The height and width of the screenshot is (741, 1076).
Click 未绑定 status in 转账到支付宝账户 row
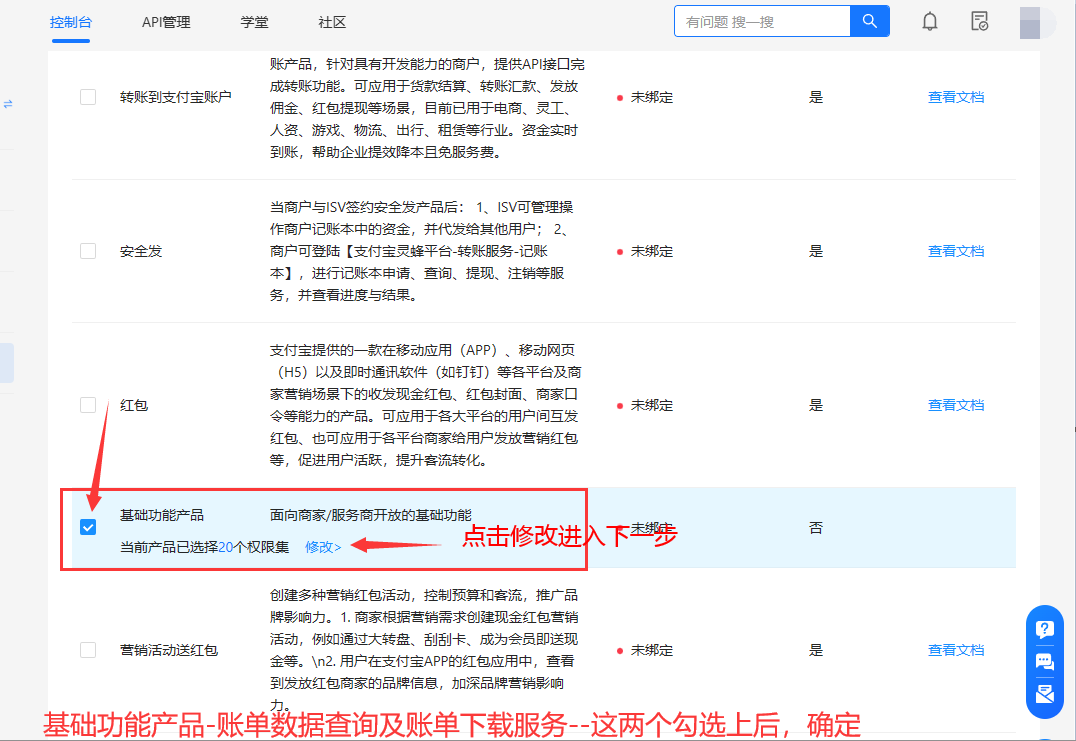click(x=651, y=97)
